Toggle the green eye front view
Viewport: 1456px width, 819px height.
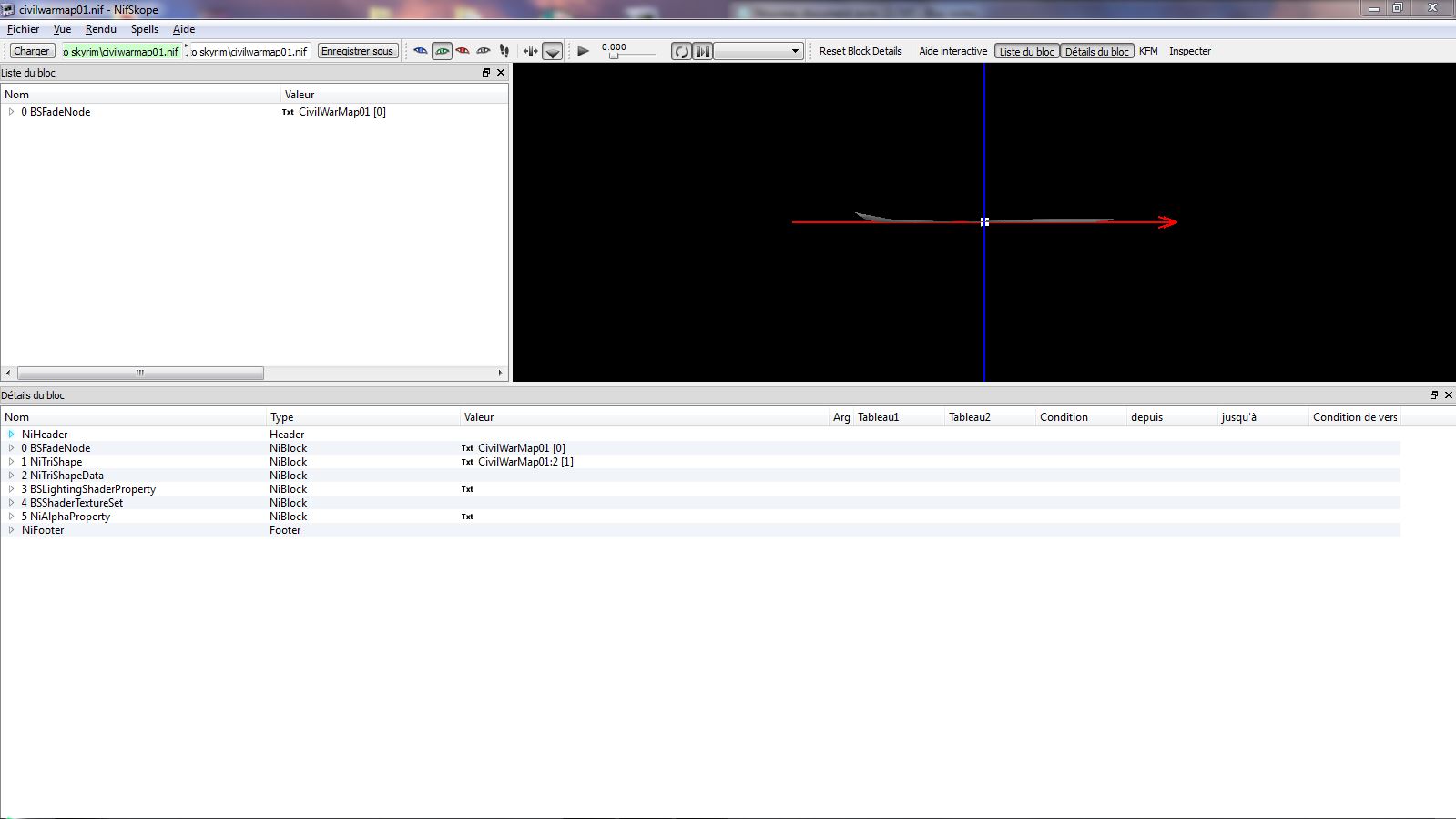pyautogui.click(x=442, y=51)
